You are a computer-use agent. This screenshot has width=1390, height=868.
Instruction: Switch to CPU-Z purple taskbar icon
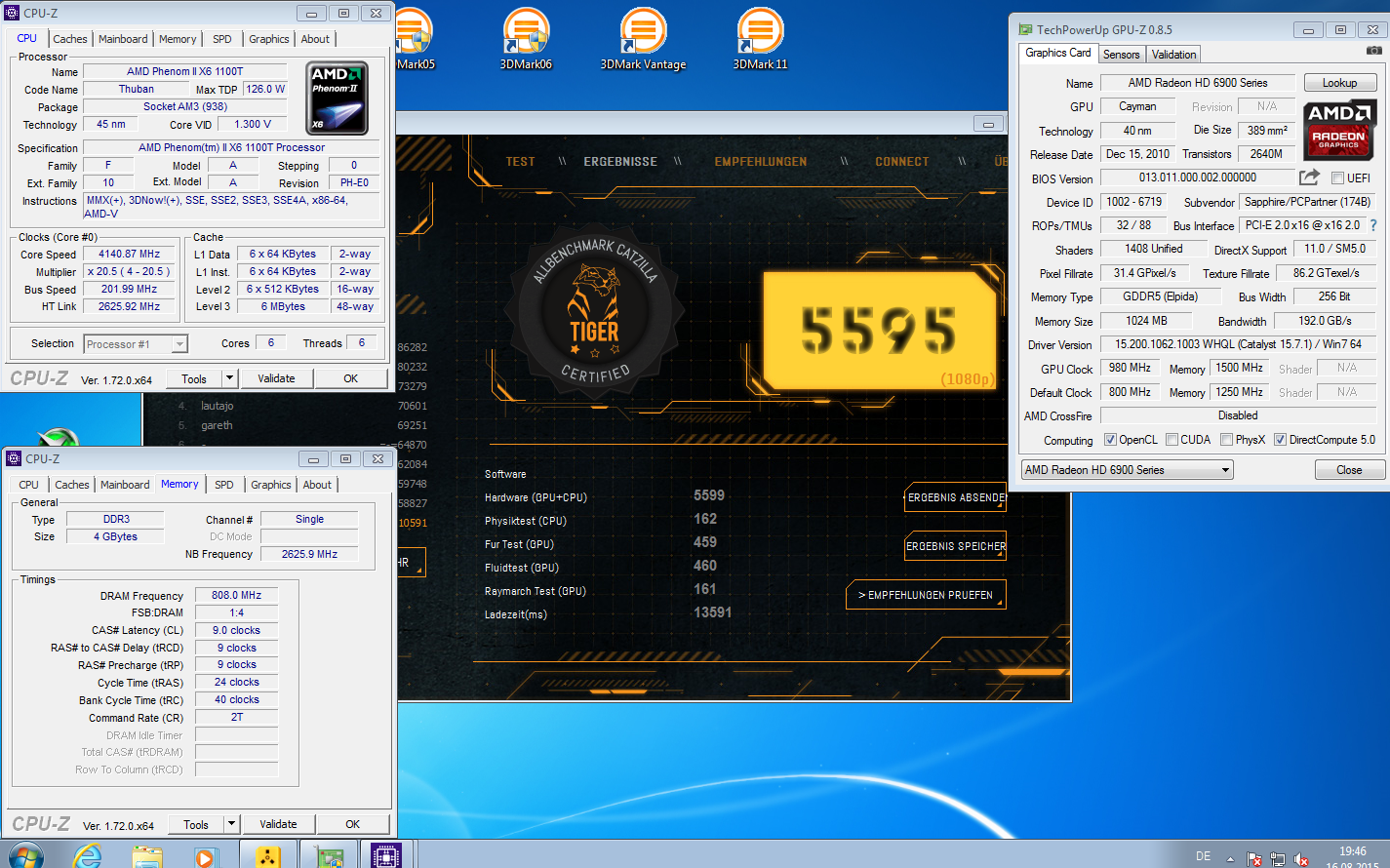pos(387,855)
